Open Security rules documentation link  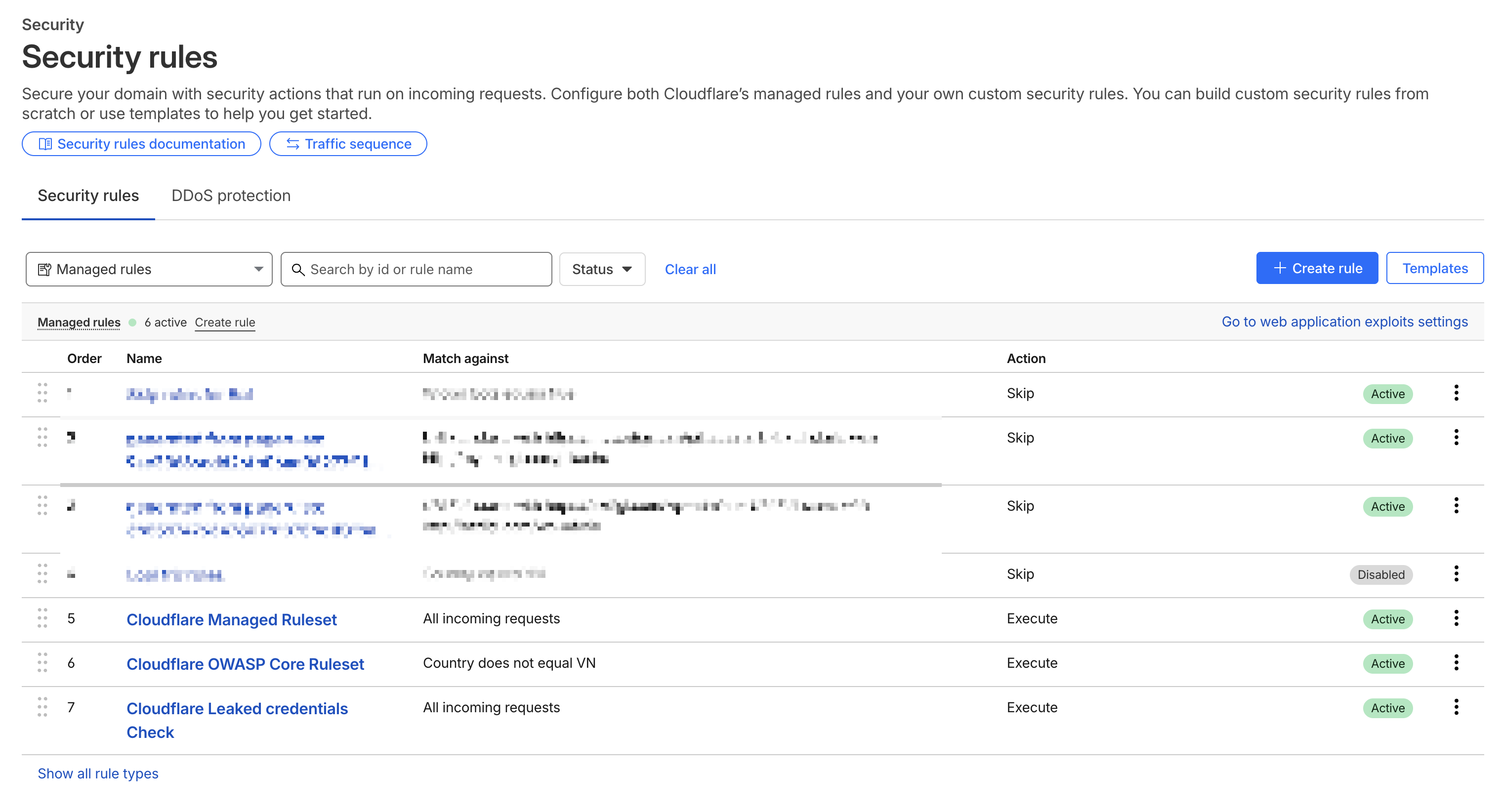coord(141,144)
